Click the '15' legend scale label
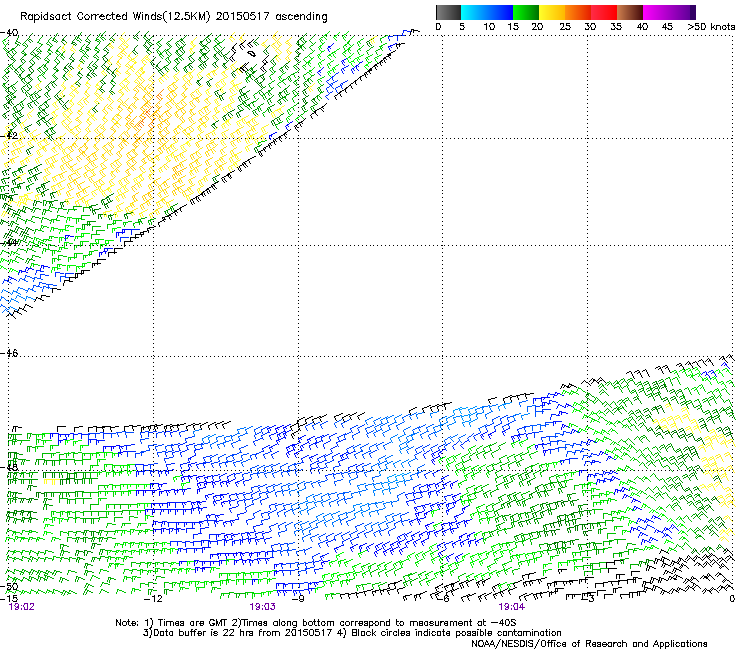This screenshot has width=740, height=650. pos(513,27)
